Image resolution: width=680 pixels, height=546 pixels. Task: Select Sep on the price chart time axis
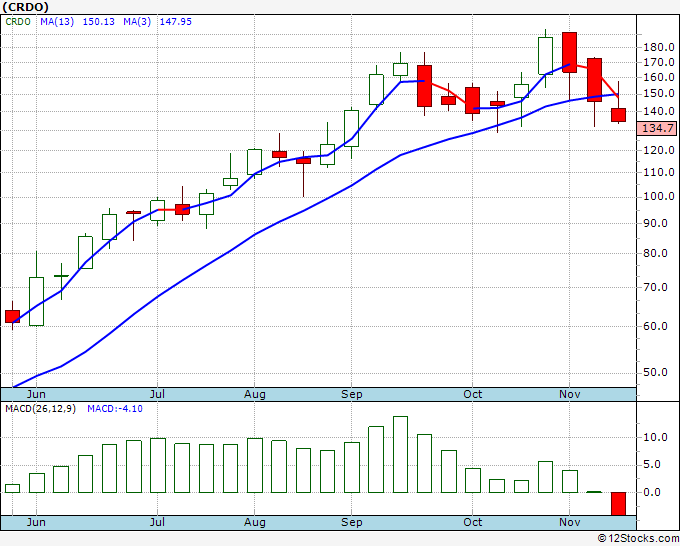click(x=351, y=394)
